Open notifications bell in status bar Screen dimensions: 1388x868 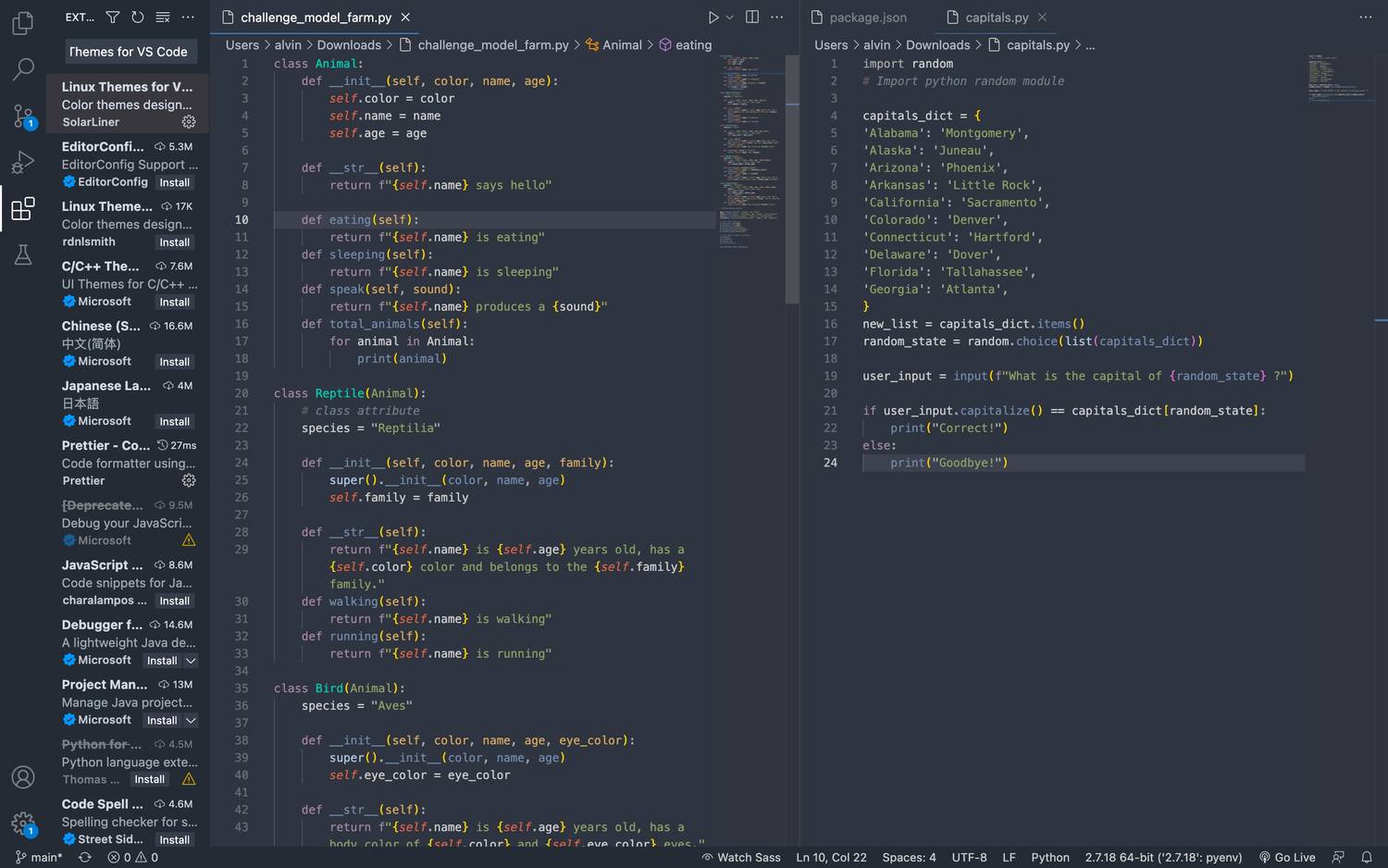(1366, 857)
